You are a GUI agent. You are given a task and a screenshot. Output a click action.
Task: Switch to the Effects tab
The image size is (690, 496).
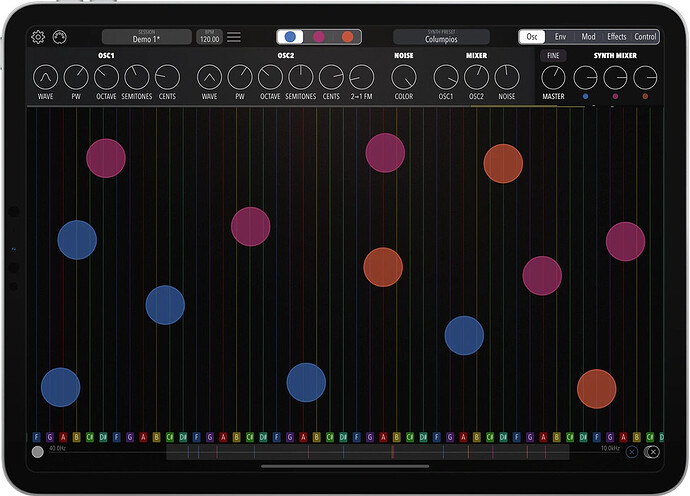pos(617,37)
